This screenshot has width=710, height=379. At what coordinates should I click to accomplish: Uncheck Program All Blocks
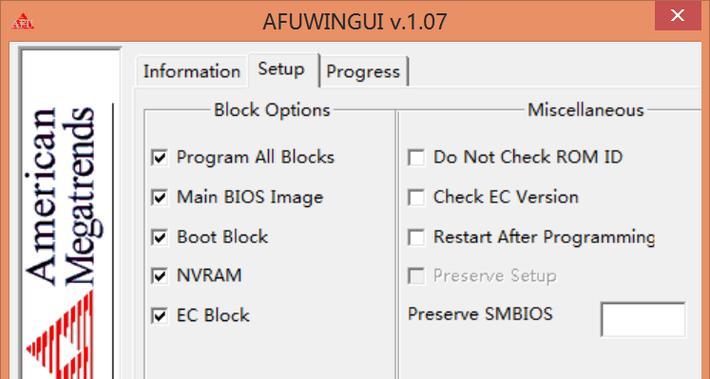(159, 158)
